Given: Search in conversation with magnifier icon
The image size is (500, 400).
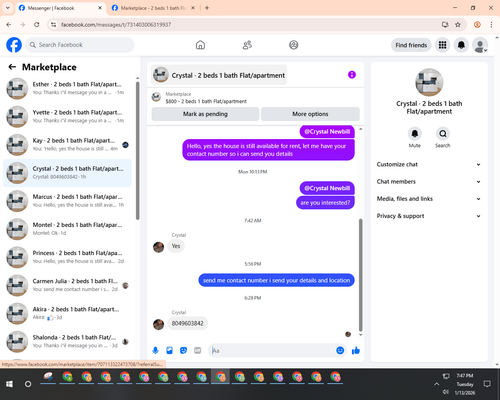Looking at the screenshot, I should (443, 134).
